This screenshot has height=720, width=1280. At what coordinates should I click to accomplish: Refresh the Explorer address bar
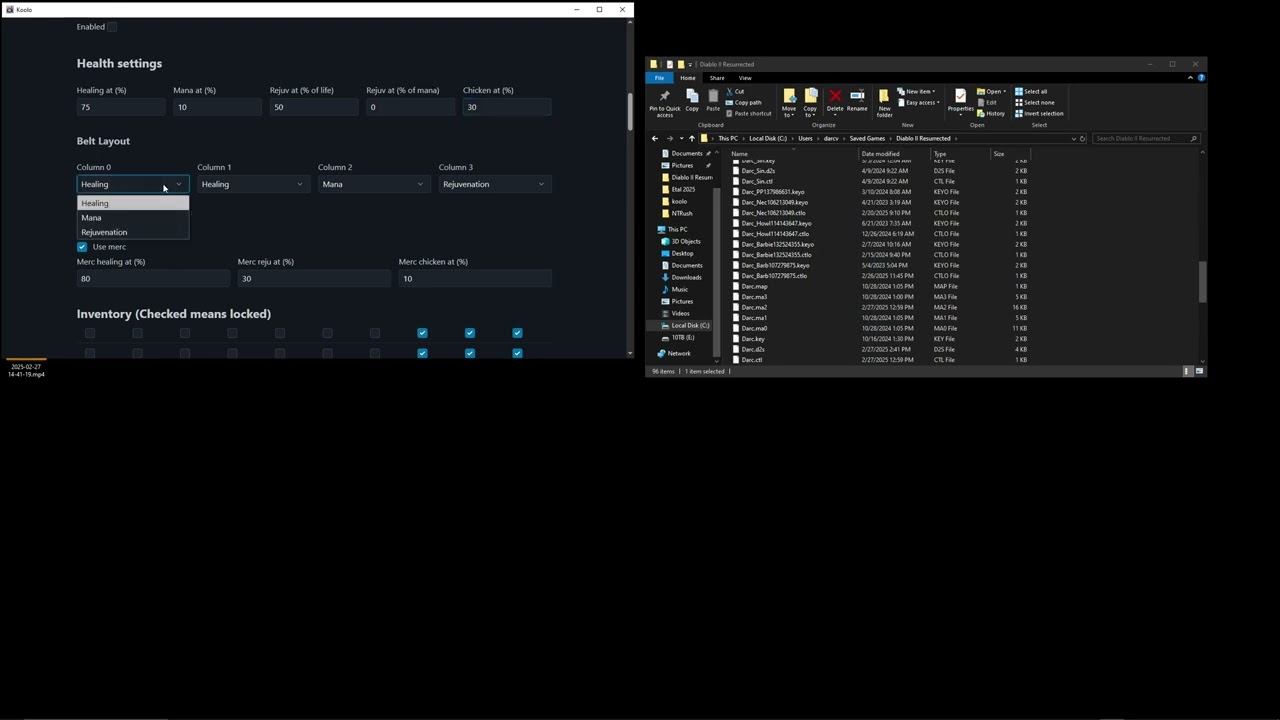1082,139
